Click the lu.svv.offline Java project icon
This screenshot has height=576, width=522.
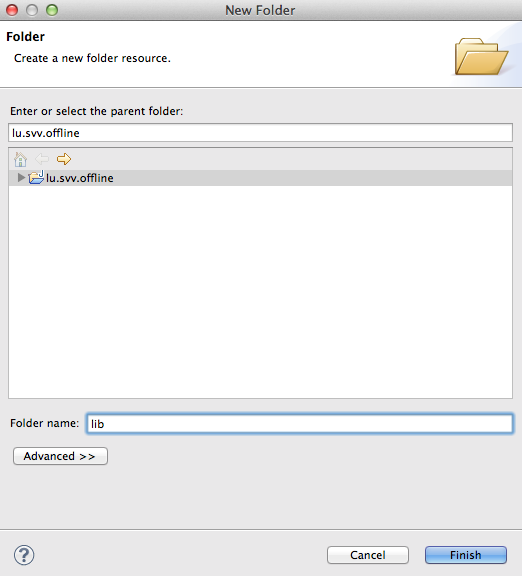coord(36,177)
